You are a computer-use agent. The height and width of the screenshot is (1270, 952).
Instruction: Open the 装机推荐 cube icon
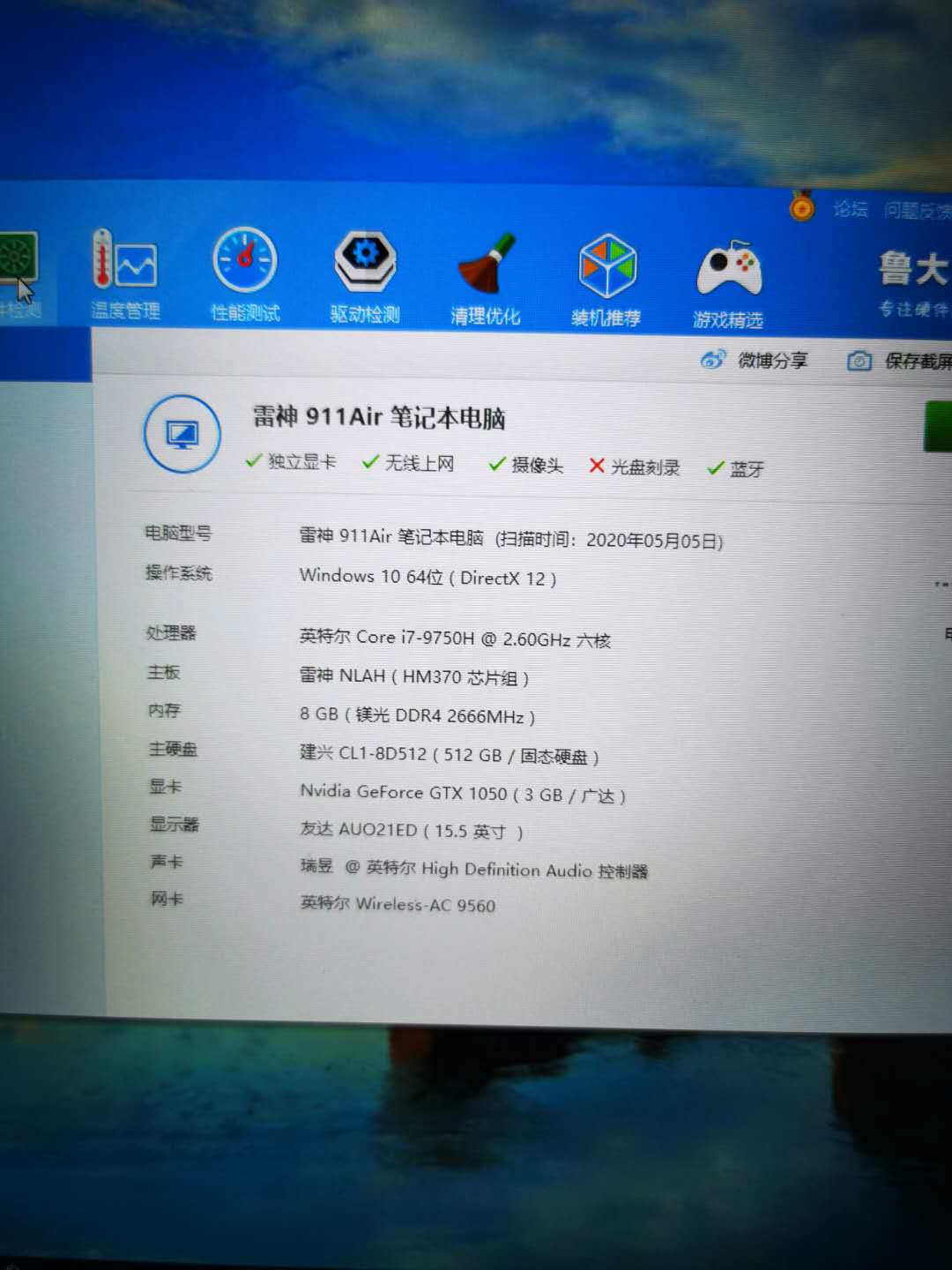(x=606, y=280)
